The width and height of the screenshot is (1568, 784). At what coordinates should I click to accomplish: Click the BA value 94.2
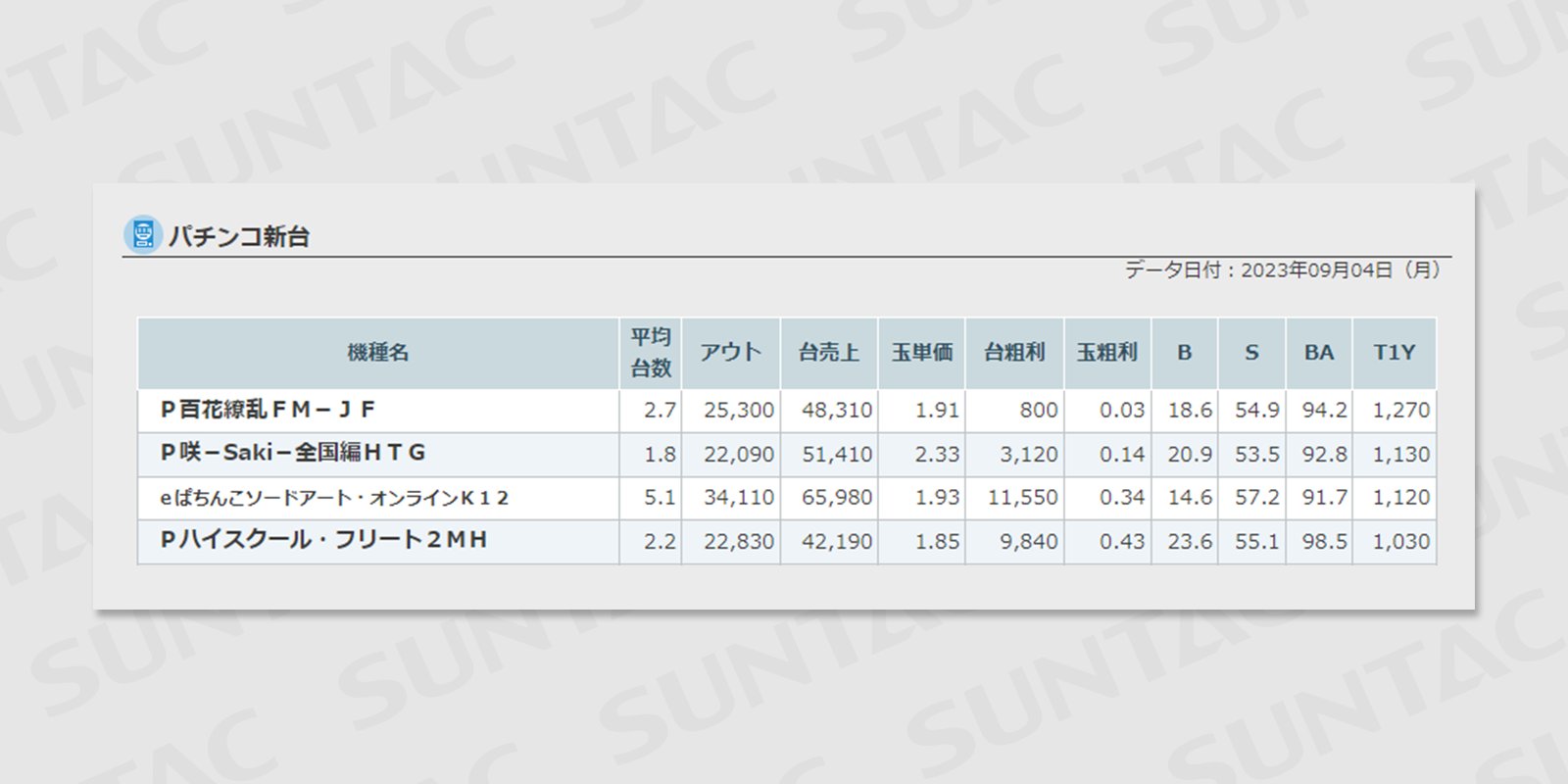coord(1325,411)
